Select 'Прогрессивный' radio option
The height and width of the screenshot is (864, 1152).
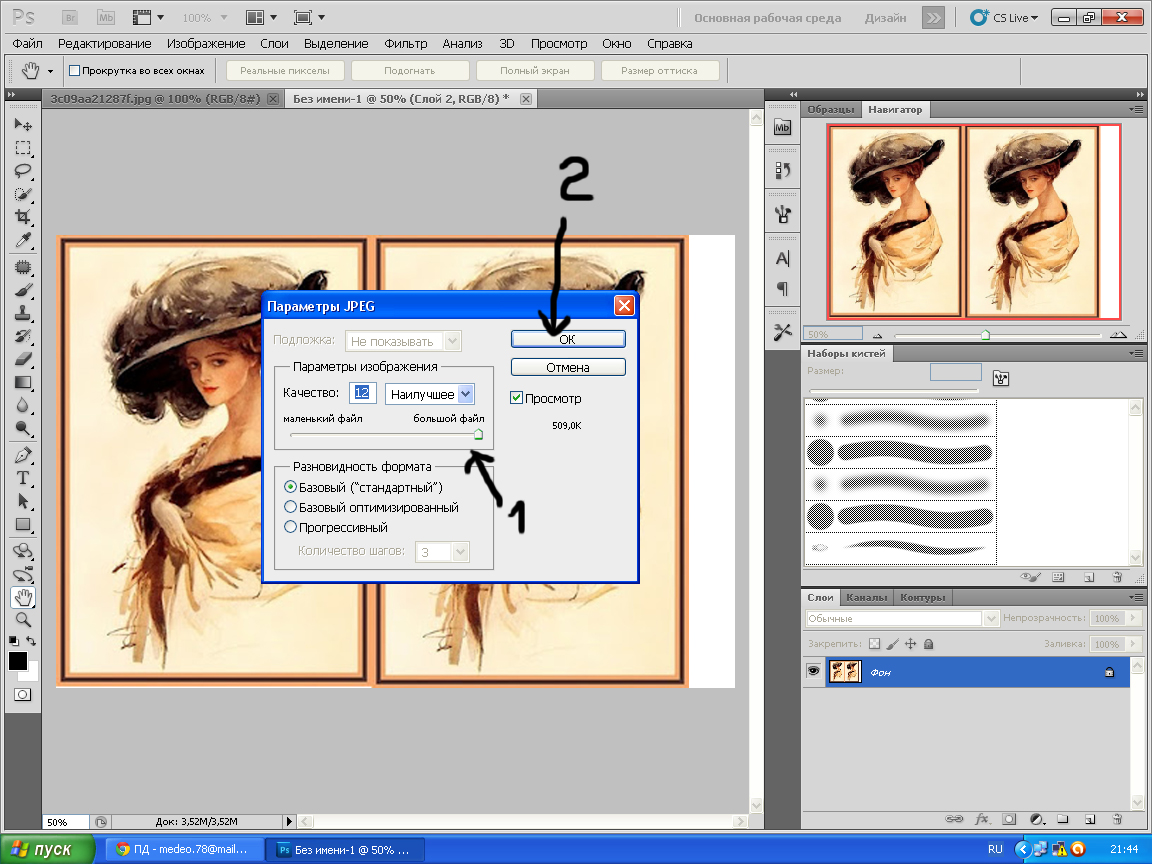[x=290, y=527]
